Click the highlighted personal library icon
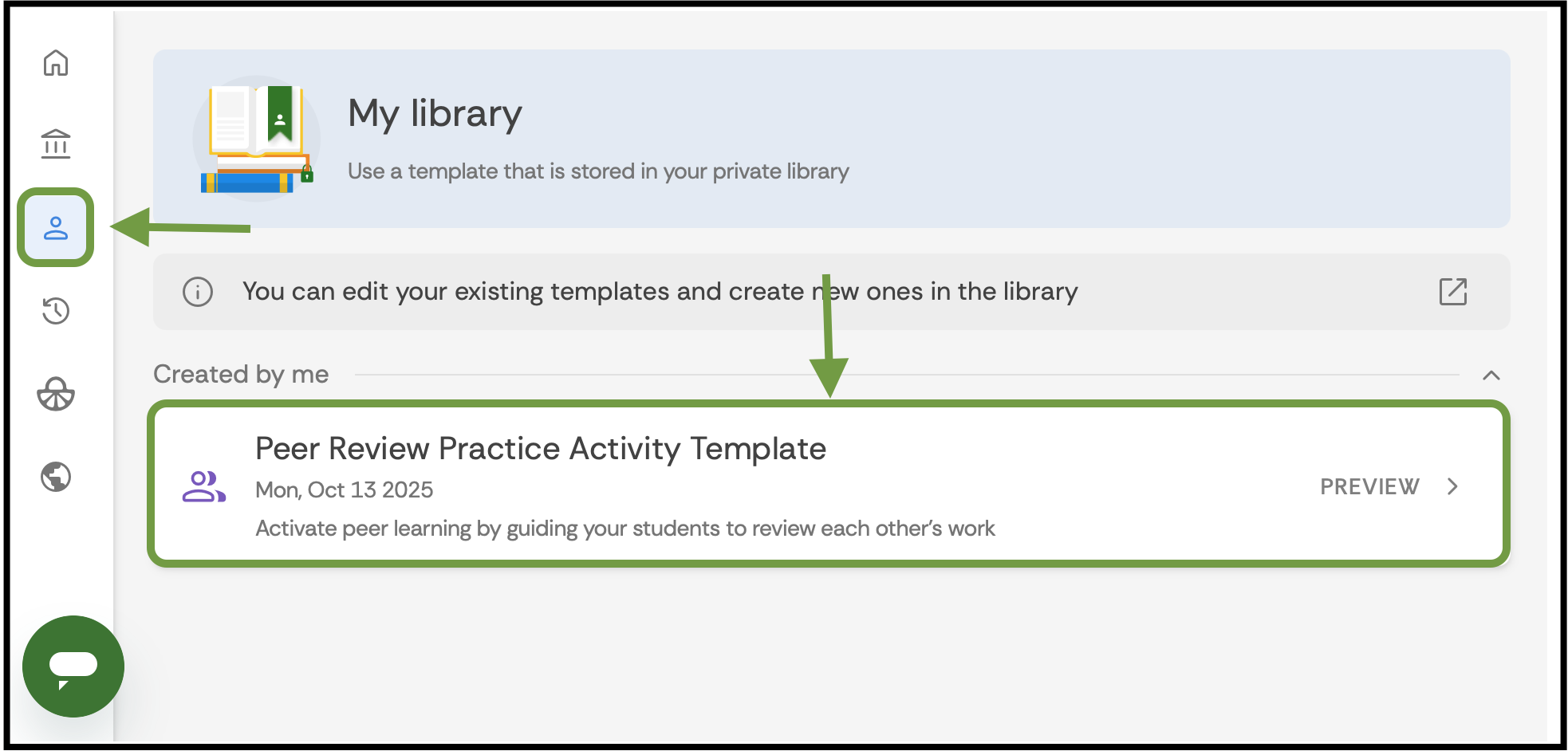The width and height of the screenshot is (1568, 751). tap(56, 229)
